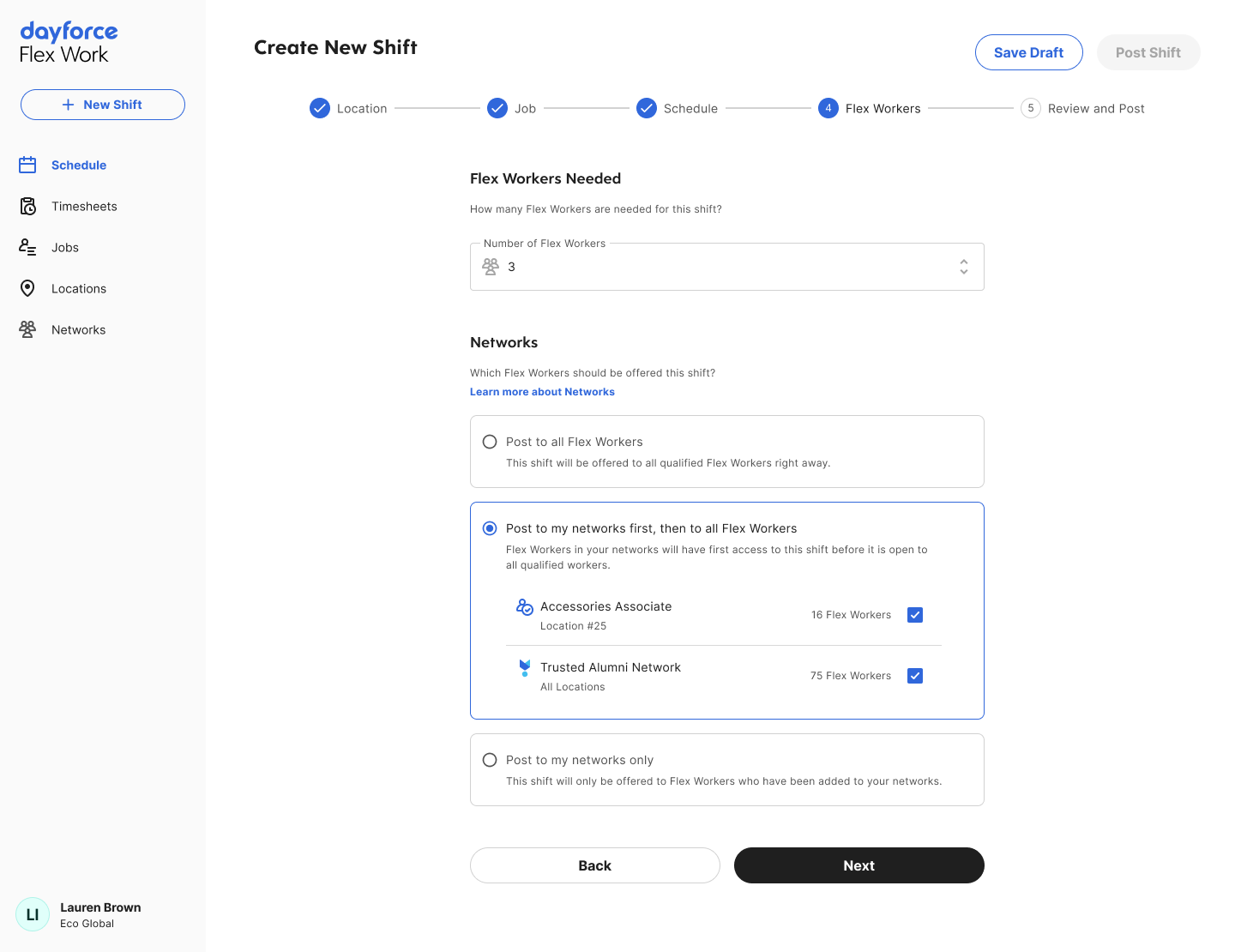The image size is (1235, 952).
Task: Click the Networks people icon in sidebar
Action: [27, 329]
